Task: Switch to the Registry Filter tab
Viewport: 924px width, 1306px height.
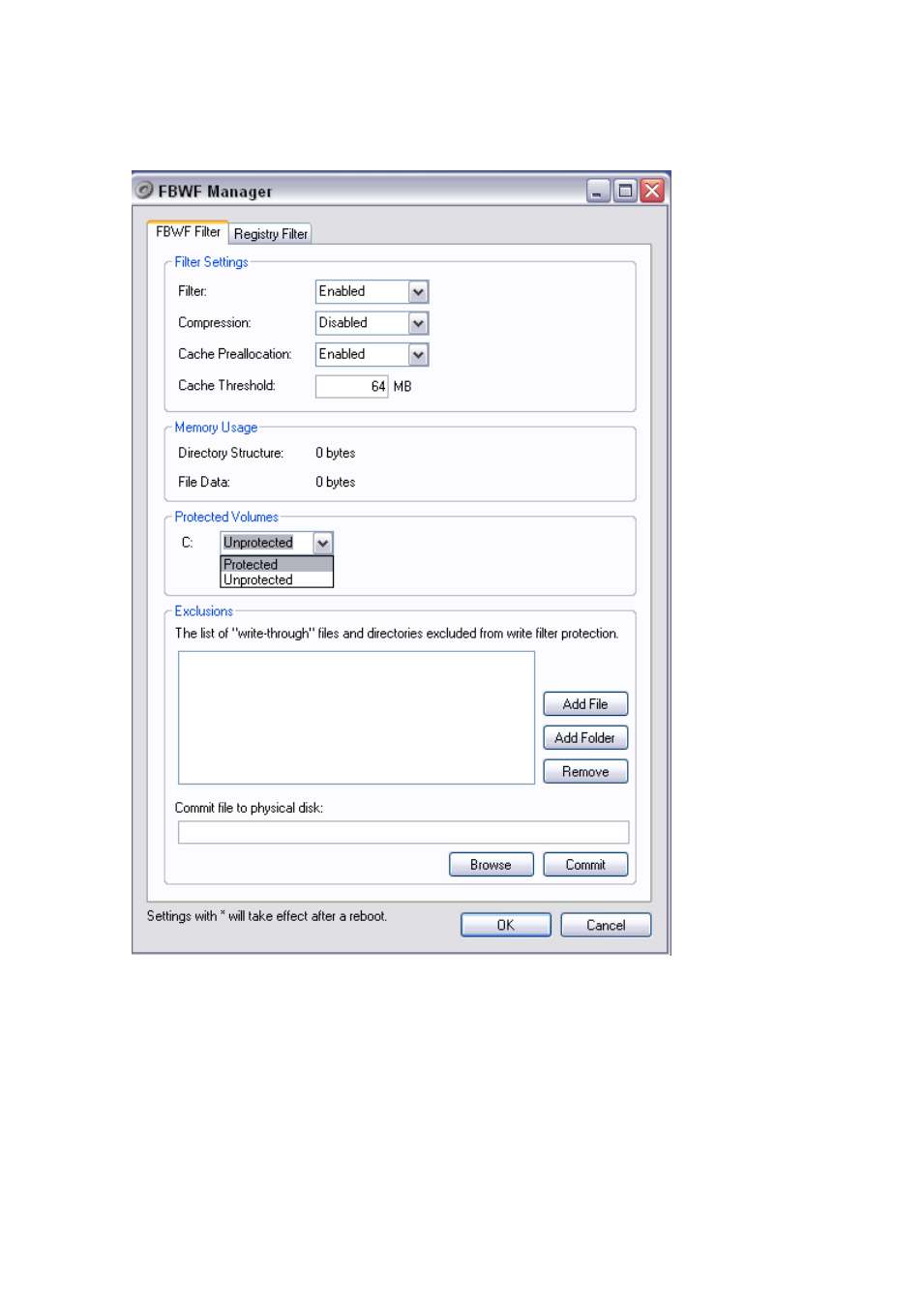Action: (x=270, y=234)
